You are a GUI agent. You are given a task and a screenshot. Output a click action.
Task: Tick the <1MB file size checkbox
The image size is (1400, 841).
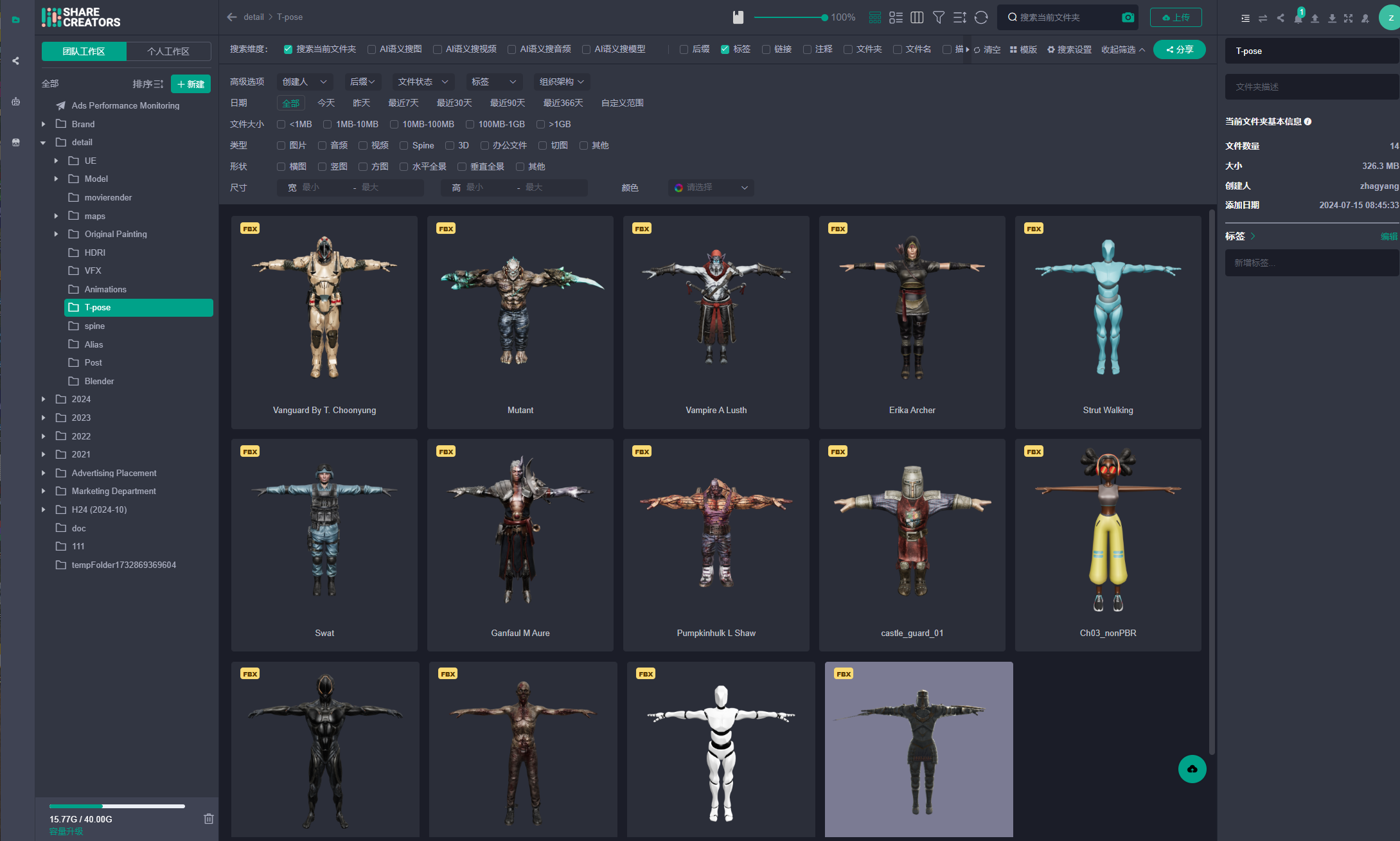(281, 125)
